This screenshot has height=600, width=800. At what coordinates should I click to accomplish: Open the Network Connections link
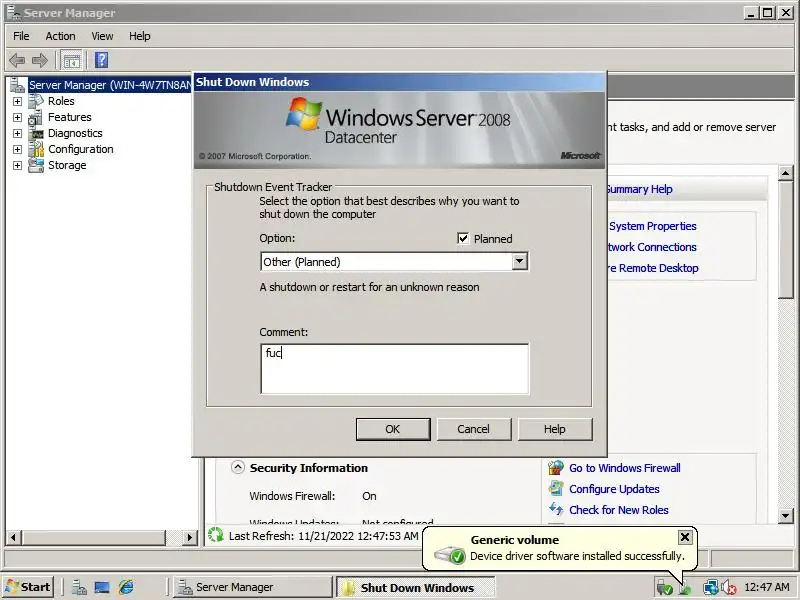(x=652, y=247)
